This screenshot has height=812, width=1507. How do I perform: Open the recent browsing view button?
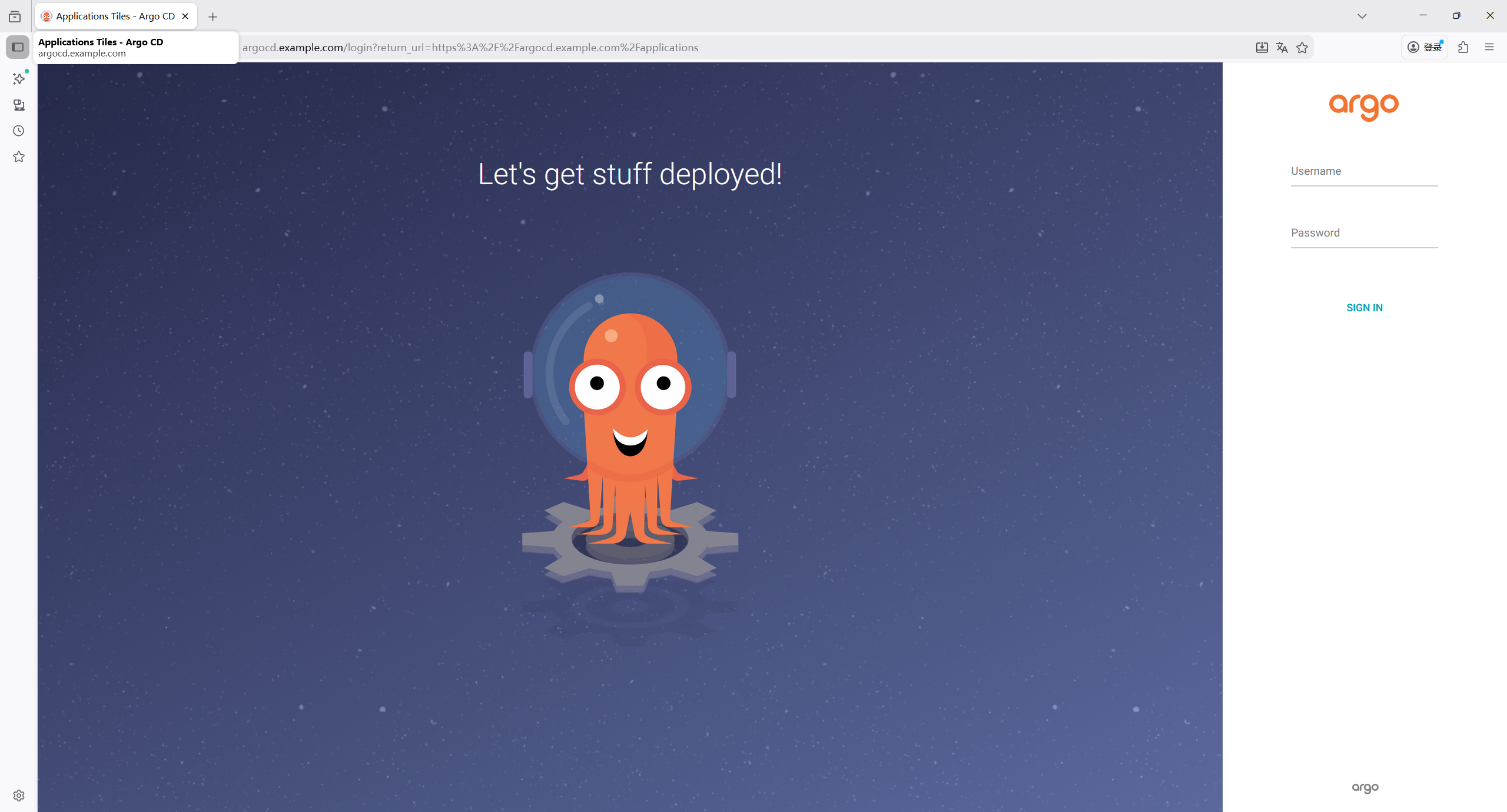point(15,16)
